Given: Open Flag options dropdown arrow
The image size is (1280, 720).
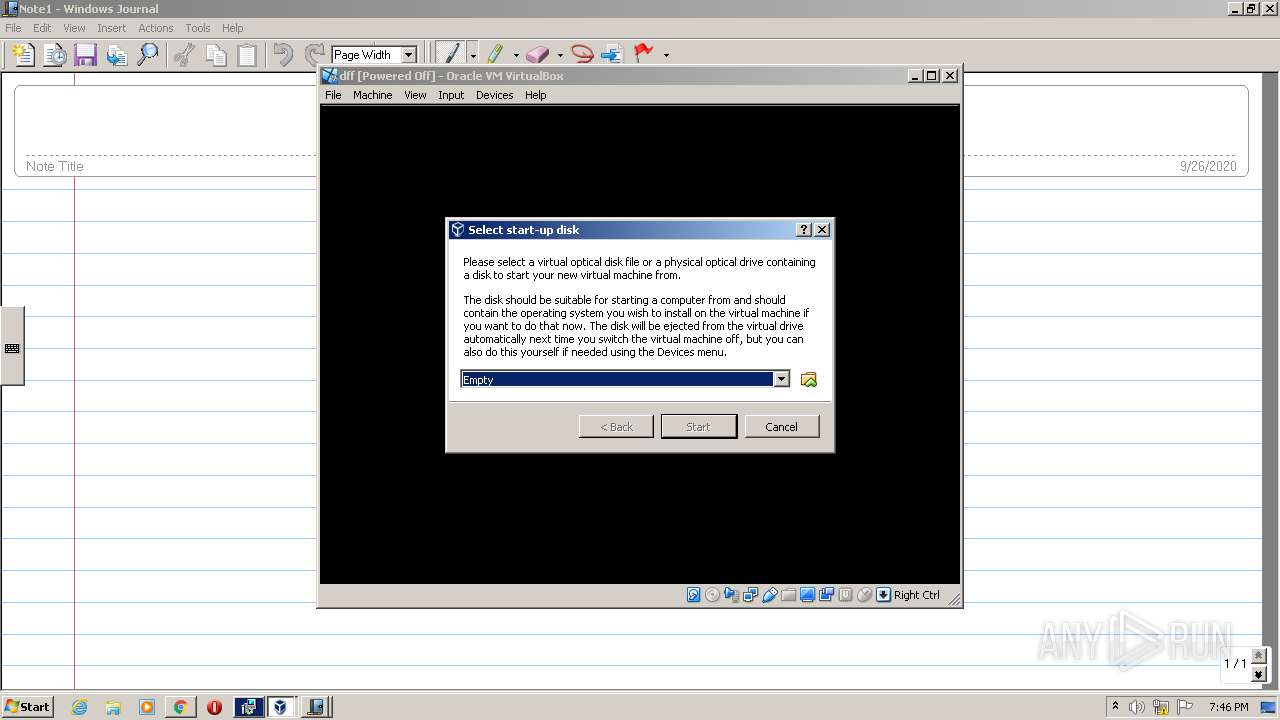Looking at the screenshot, I should [666, 55].
